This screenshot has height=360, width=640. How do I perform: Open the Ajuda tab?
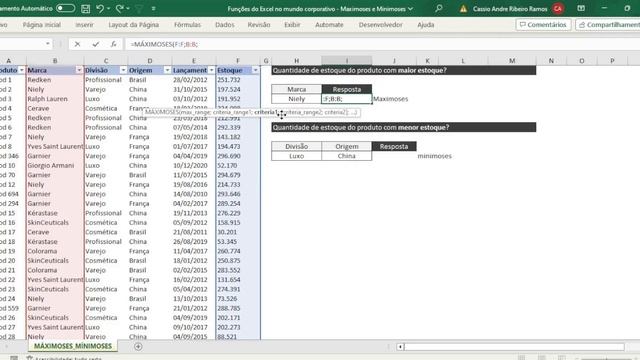[426, 25]
